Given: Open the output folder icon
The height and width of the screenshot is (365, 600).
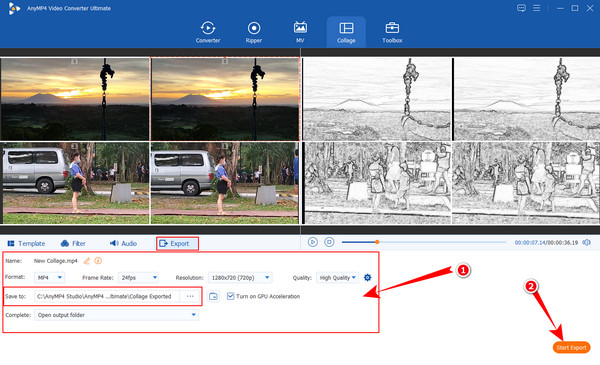Looking at the screenshot, I should [213, 297].
